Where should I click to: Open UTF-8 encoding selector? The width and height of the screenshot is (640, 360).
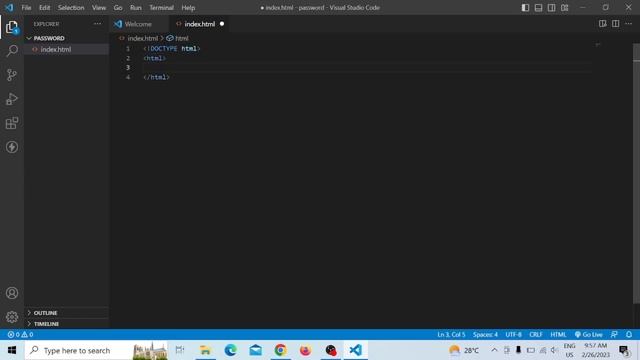[x=513, y=335]
